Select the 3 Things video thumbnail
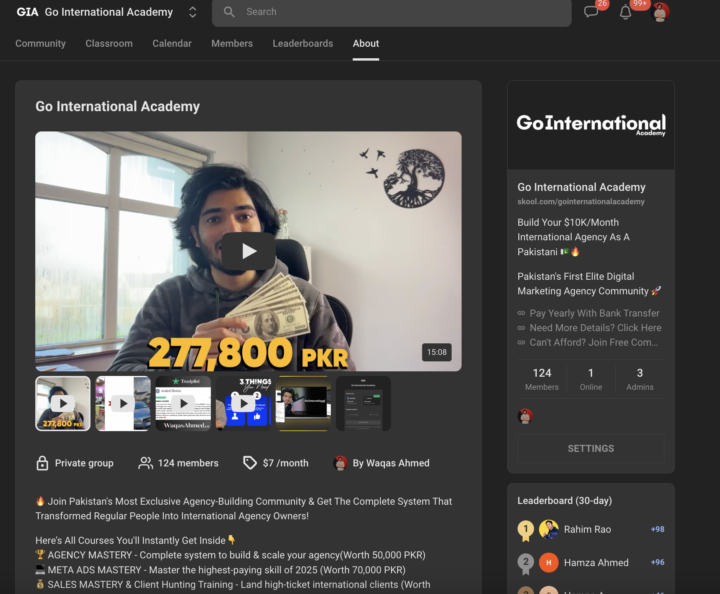 243,403
